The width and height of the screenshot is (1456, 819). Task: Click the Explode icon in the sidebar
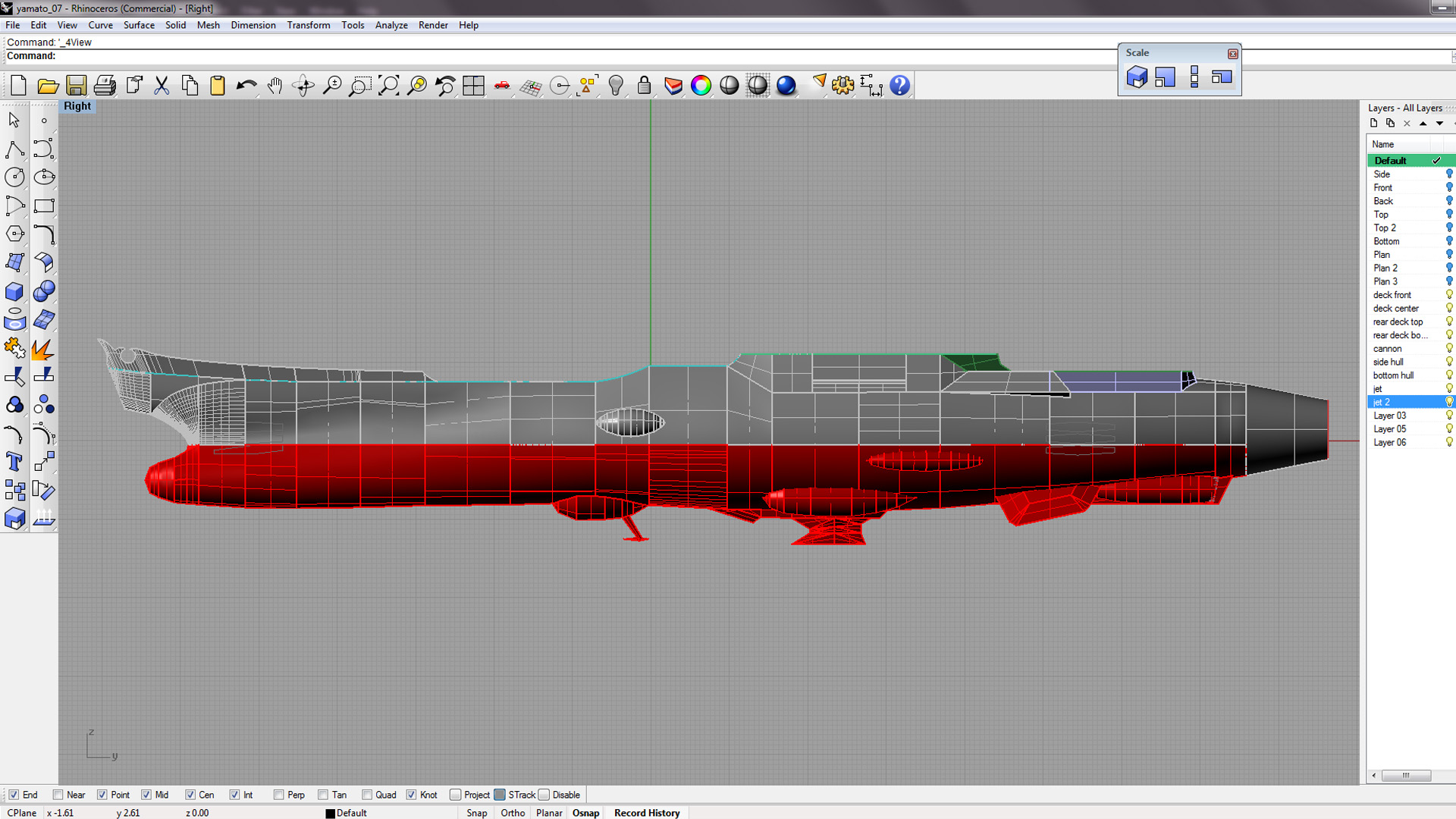tap(44, 348)
